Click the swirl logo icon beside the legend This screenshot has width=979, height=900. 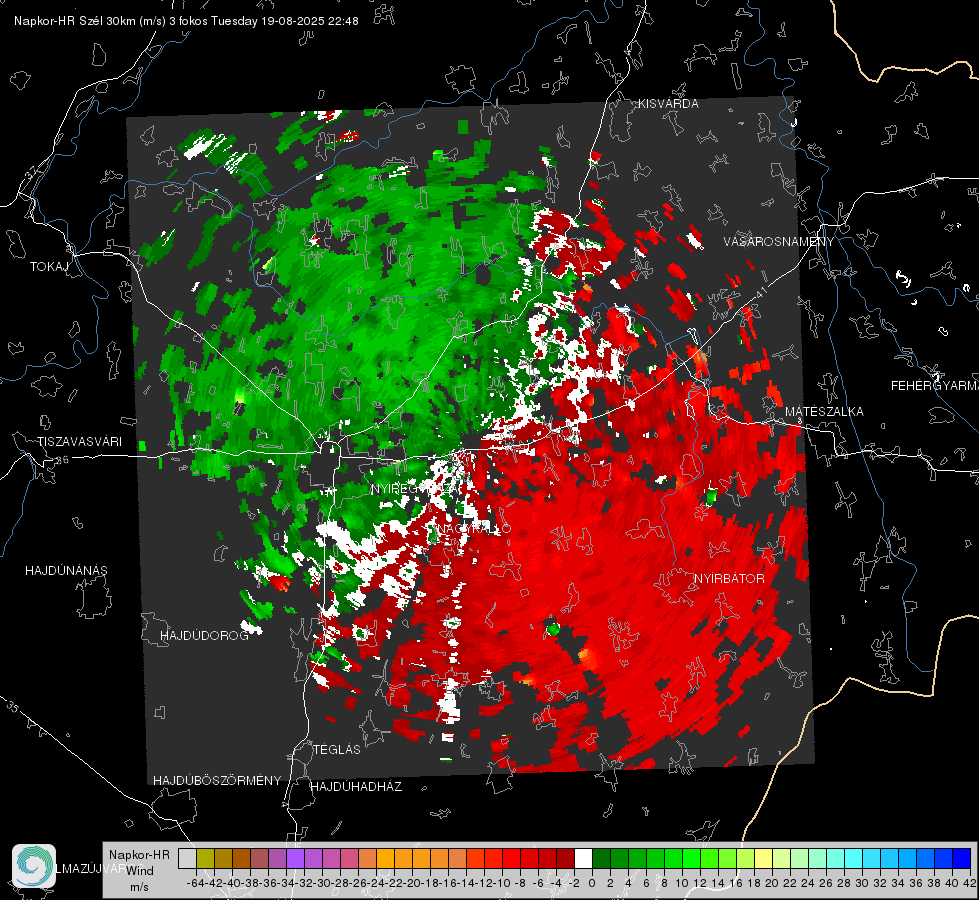[34, 866]
